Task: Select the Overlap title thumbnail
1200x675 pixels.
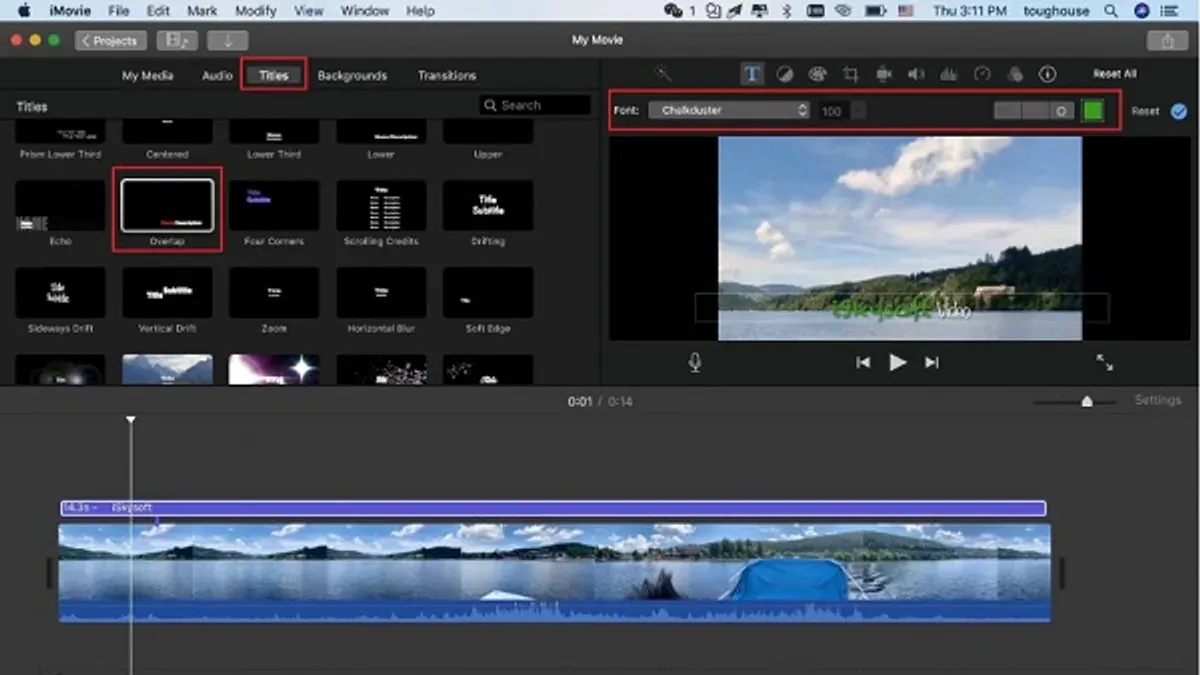Action: (x=167, y=205)
